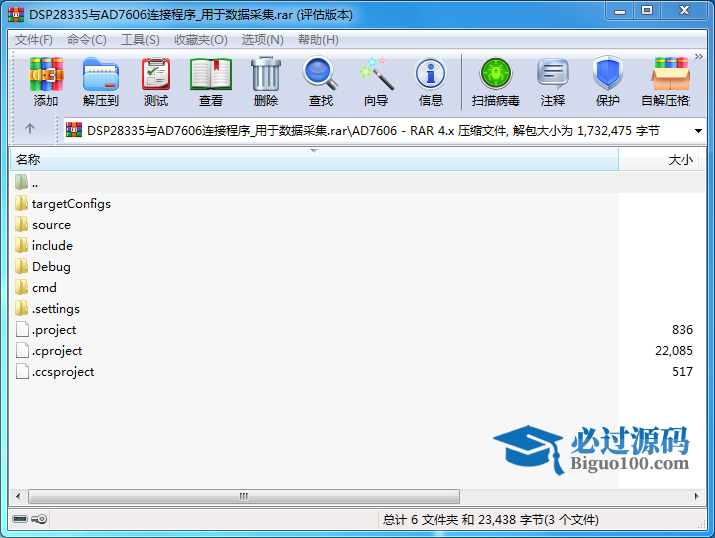Screen dimensions: 715x538
Task: Click the horizontal scrollbar thumb
Action: [244, 496]
